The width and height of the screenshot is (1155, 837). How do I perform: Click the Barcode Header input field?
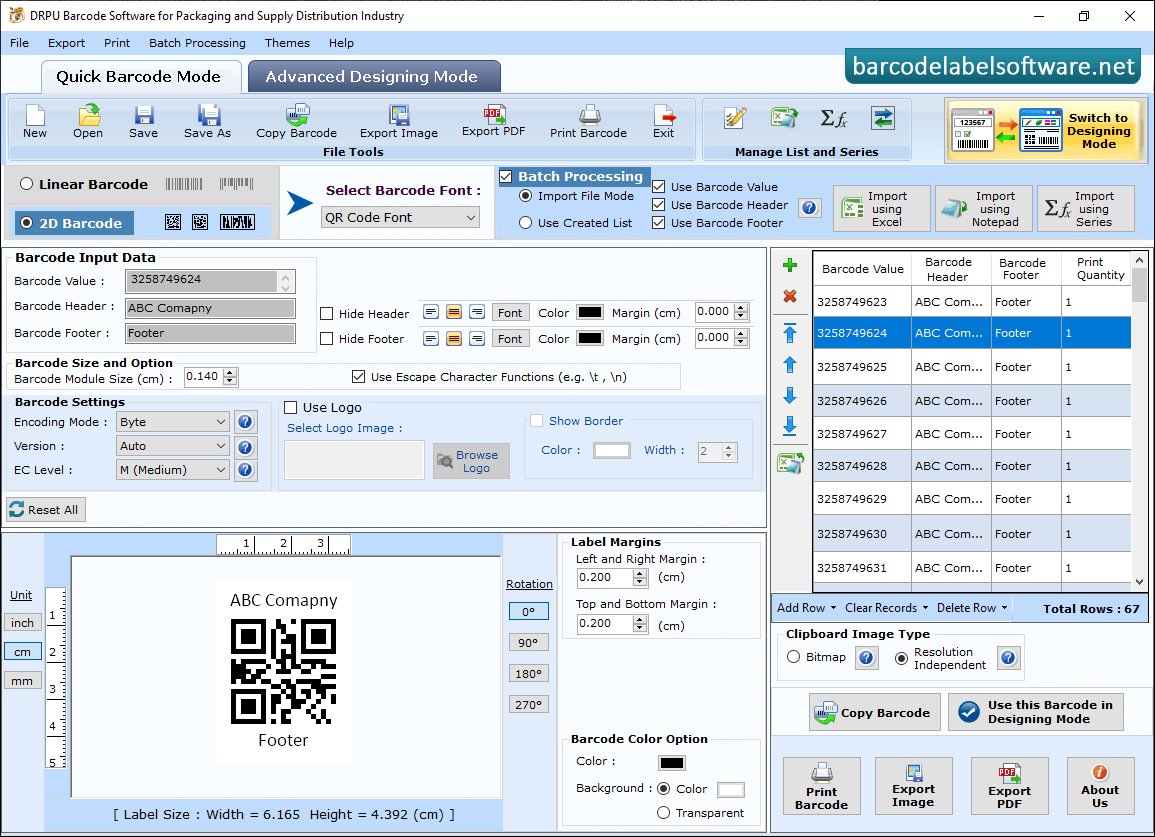pos(210,308)
